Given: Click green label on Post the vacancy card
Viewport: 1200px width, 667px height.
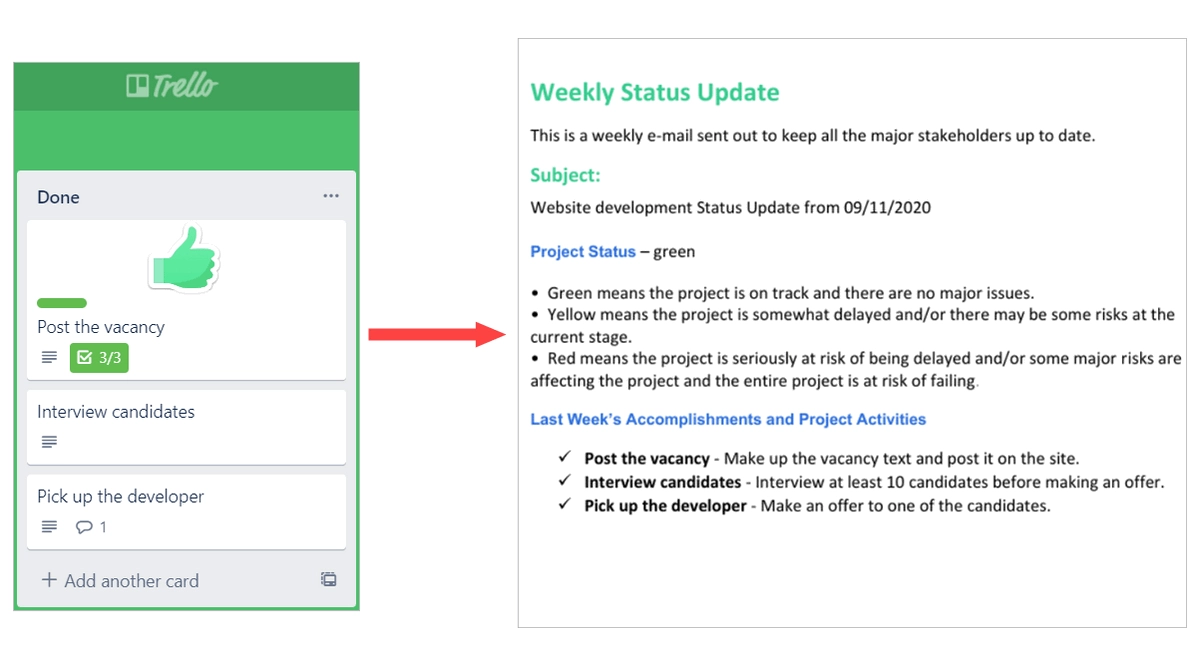Looking at the screenshot, I should click(62, 303).
